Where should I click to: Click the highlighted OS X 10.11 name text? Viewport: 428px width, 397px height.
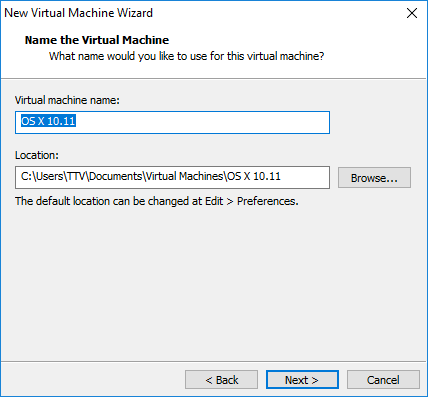[48, 121]
